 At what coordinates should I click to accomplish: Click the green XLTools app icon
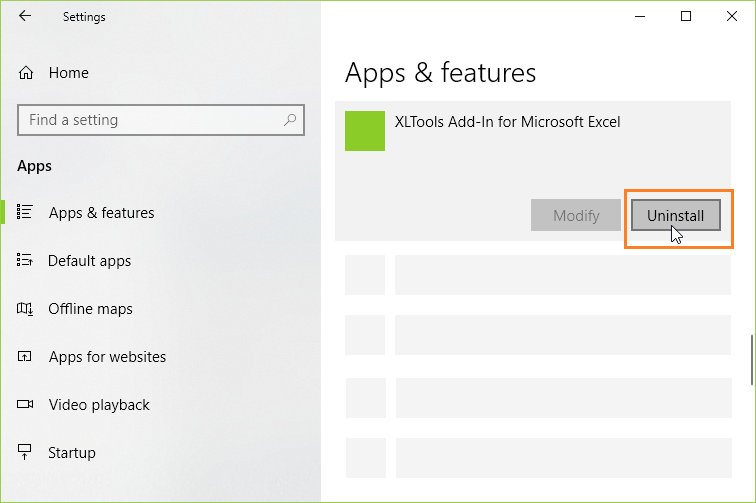coord(364,131)
